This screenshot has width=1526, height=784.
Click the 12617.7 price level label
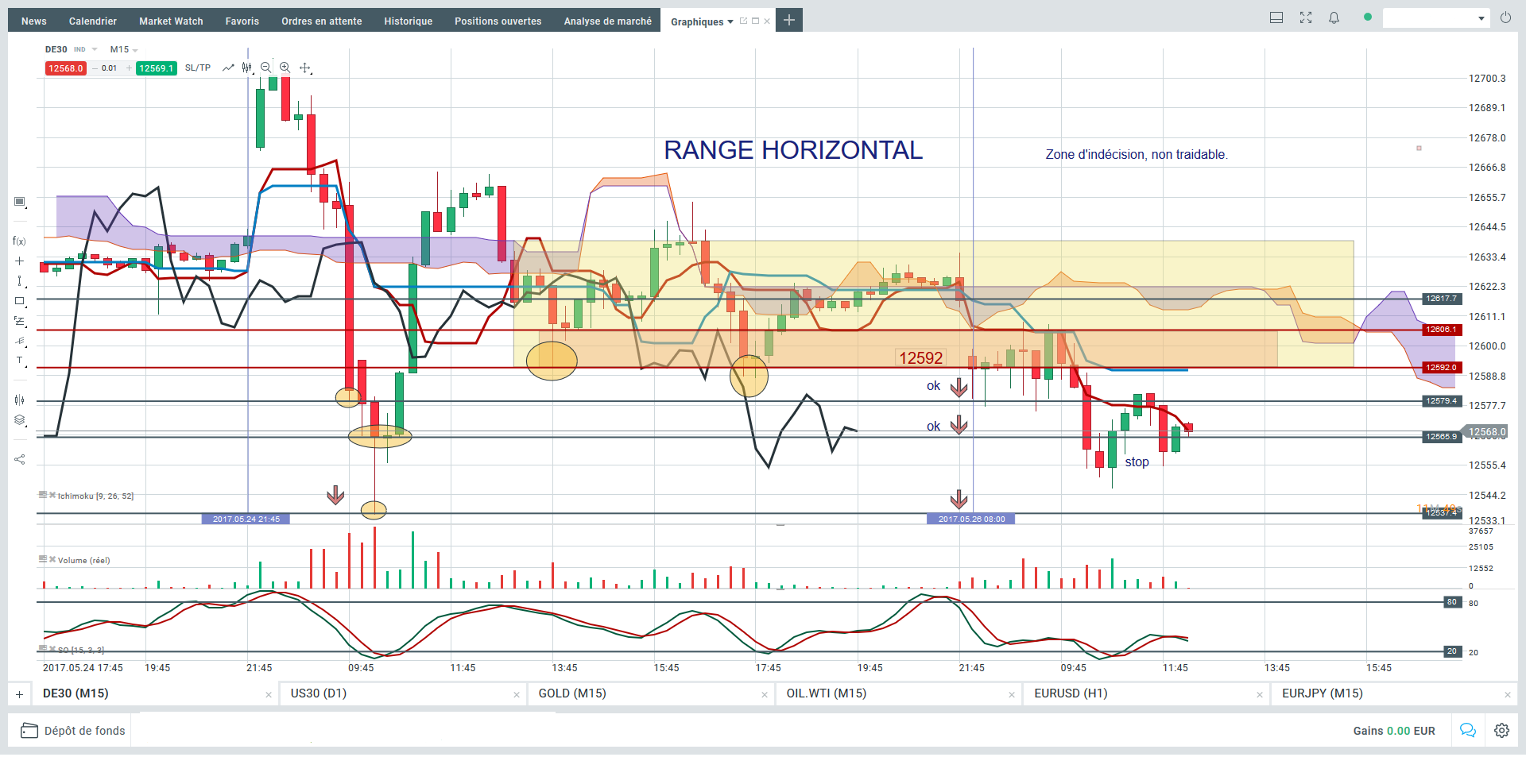point(1442,299)
